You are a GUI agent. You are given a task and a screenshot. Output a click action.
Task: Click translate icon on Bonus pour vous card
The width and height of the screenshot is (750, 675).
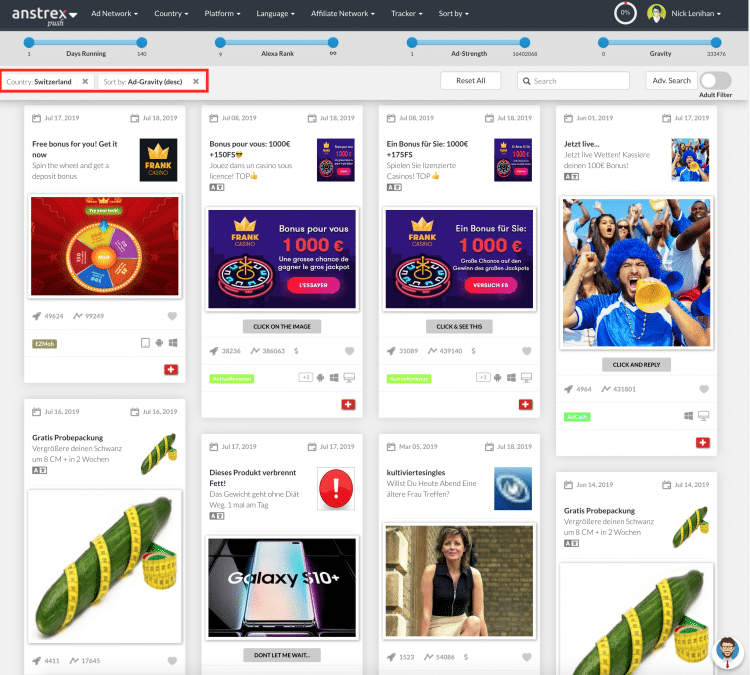coord(217,187)
